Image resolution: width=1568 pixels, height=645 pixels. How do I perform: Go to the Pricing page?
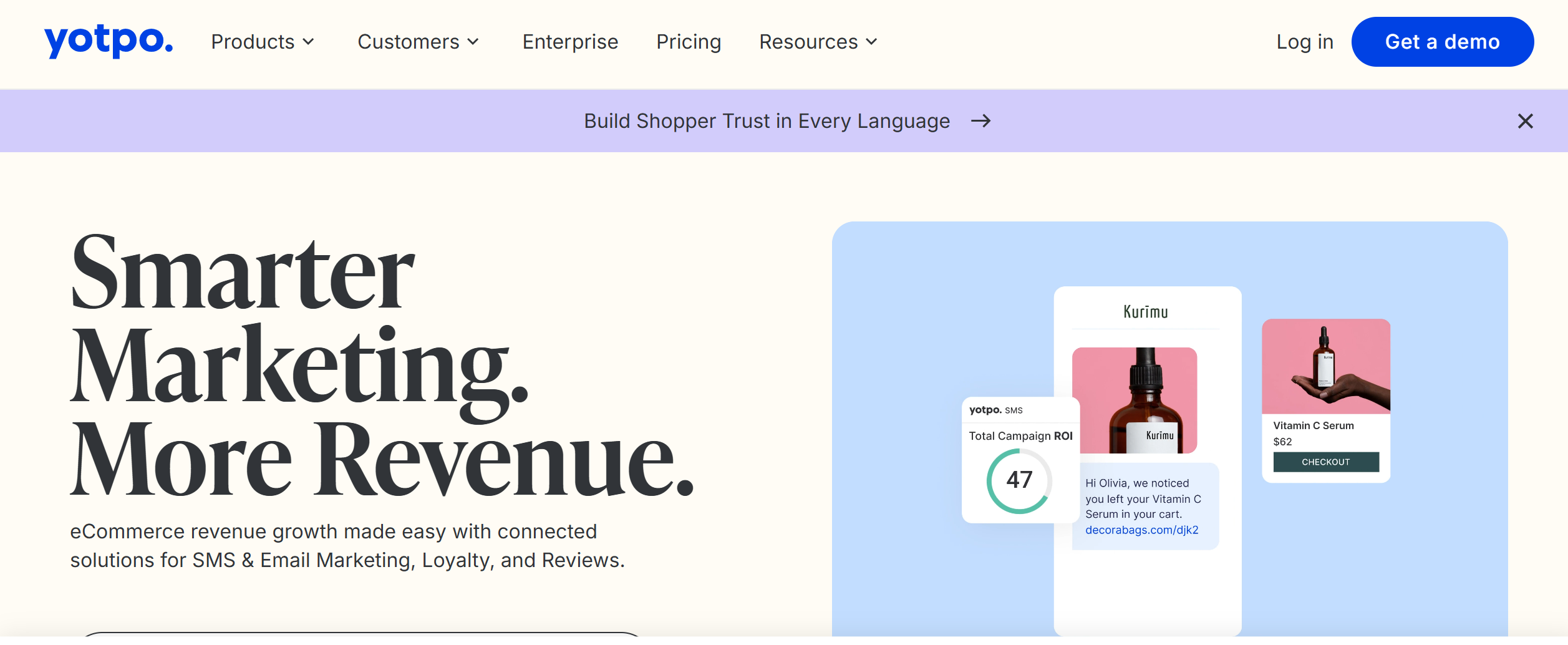coord(689,42)
